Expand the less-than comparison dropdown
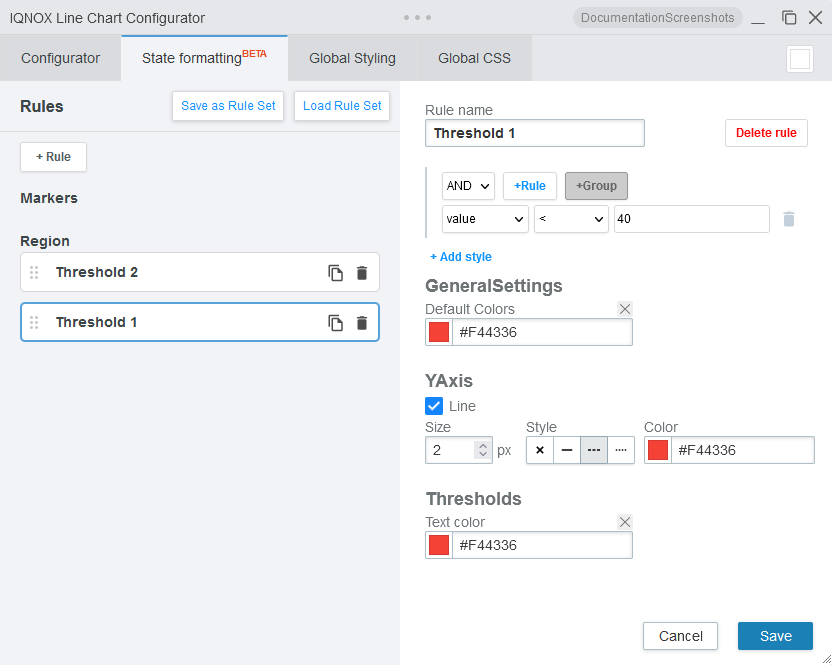832x665 pixels. [x=571, y=219]
